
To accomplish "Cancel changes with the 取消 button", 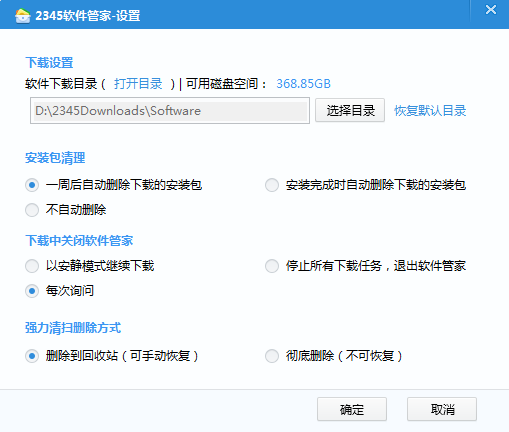I will [442, 409].
